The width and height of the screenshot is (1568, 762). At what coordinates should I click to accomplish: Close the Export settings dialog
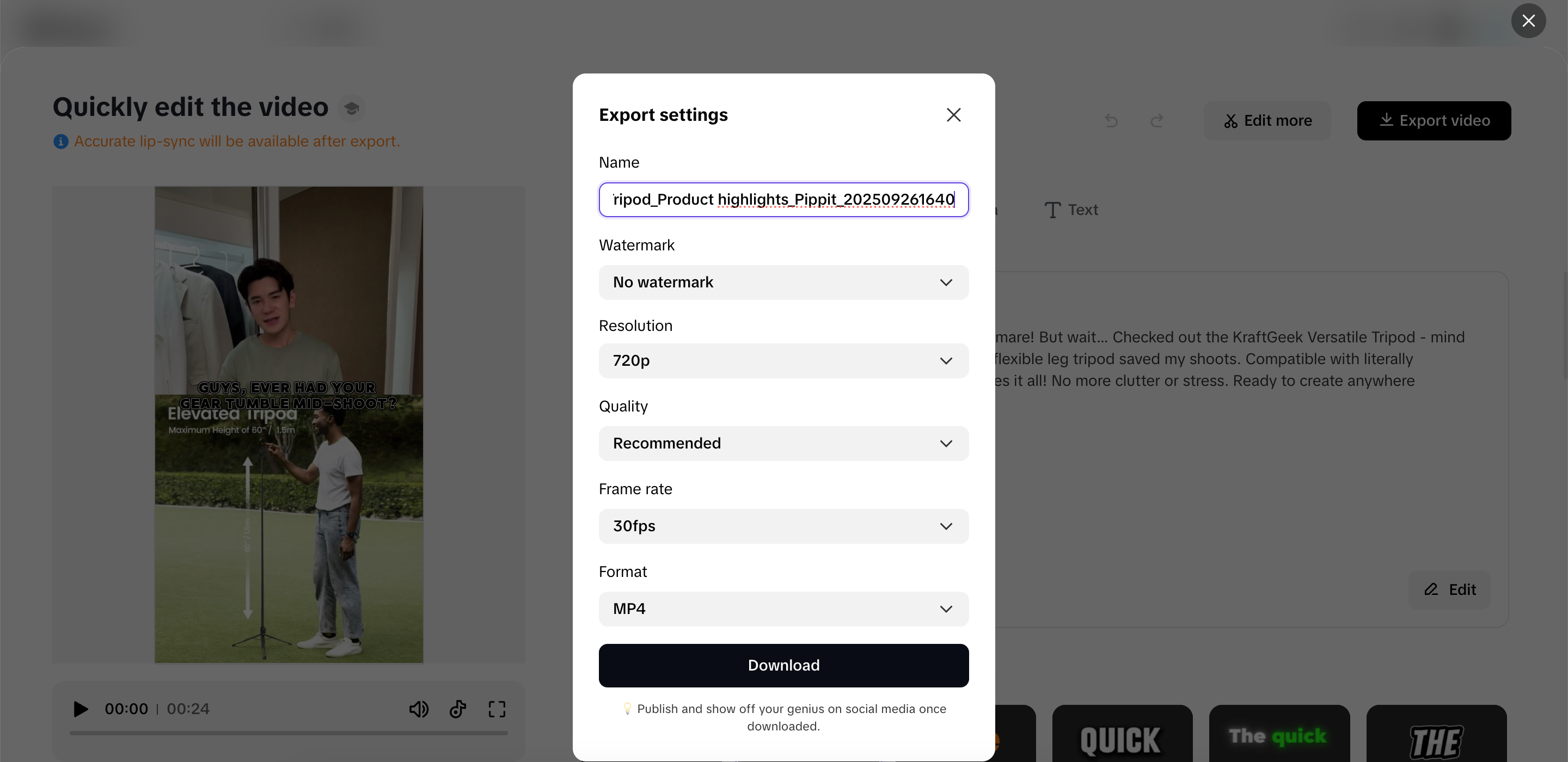coord(953,115)
